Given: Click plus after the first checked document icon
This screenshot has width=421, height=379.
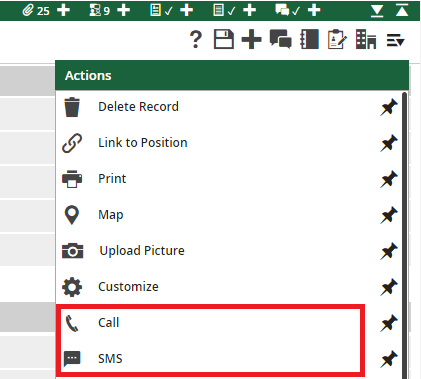Looking at the screenshot, I should pos(187,10).
